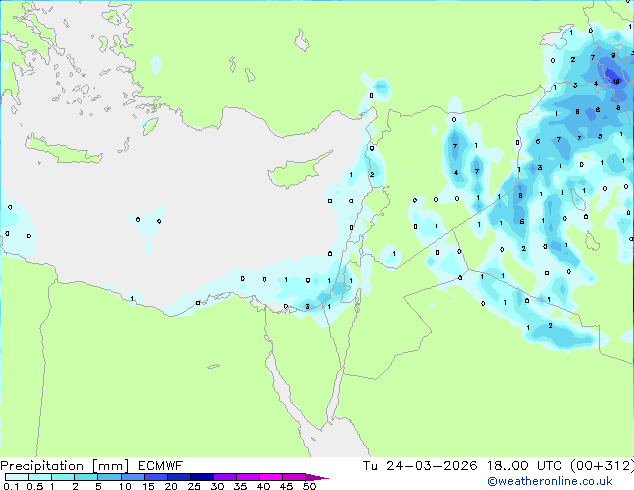Click the forecast offset '(00+312)'
Screen dimensions: 634x490
(602, 466)
